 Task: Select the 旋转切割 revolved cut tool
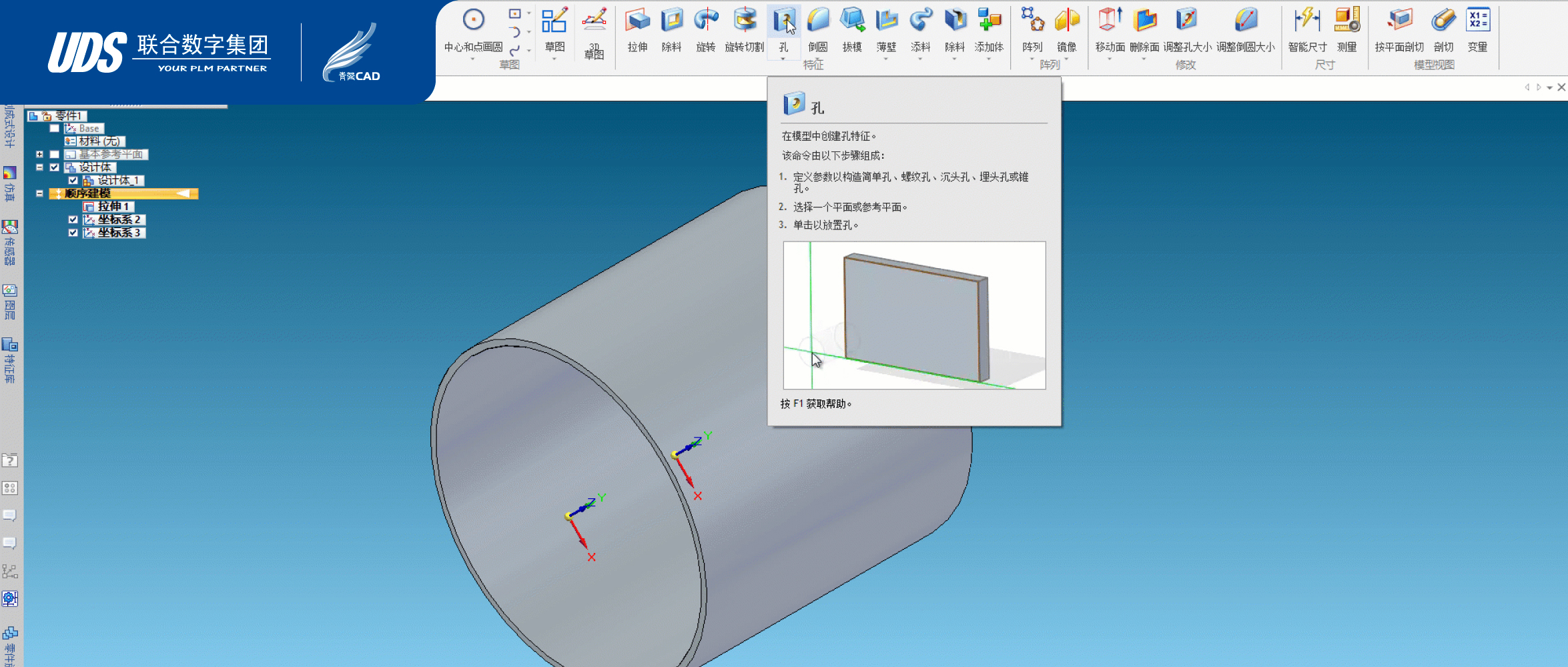click(x=744, y=29)
